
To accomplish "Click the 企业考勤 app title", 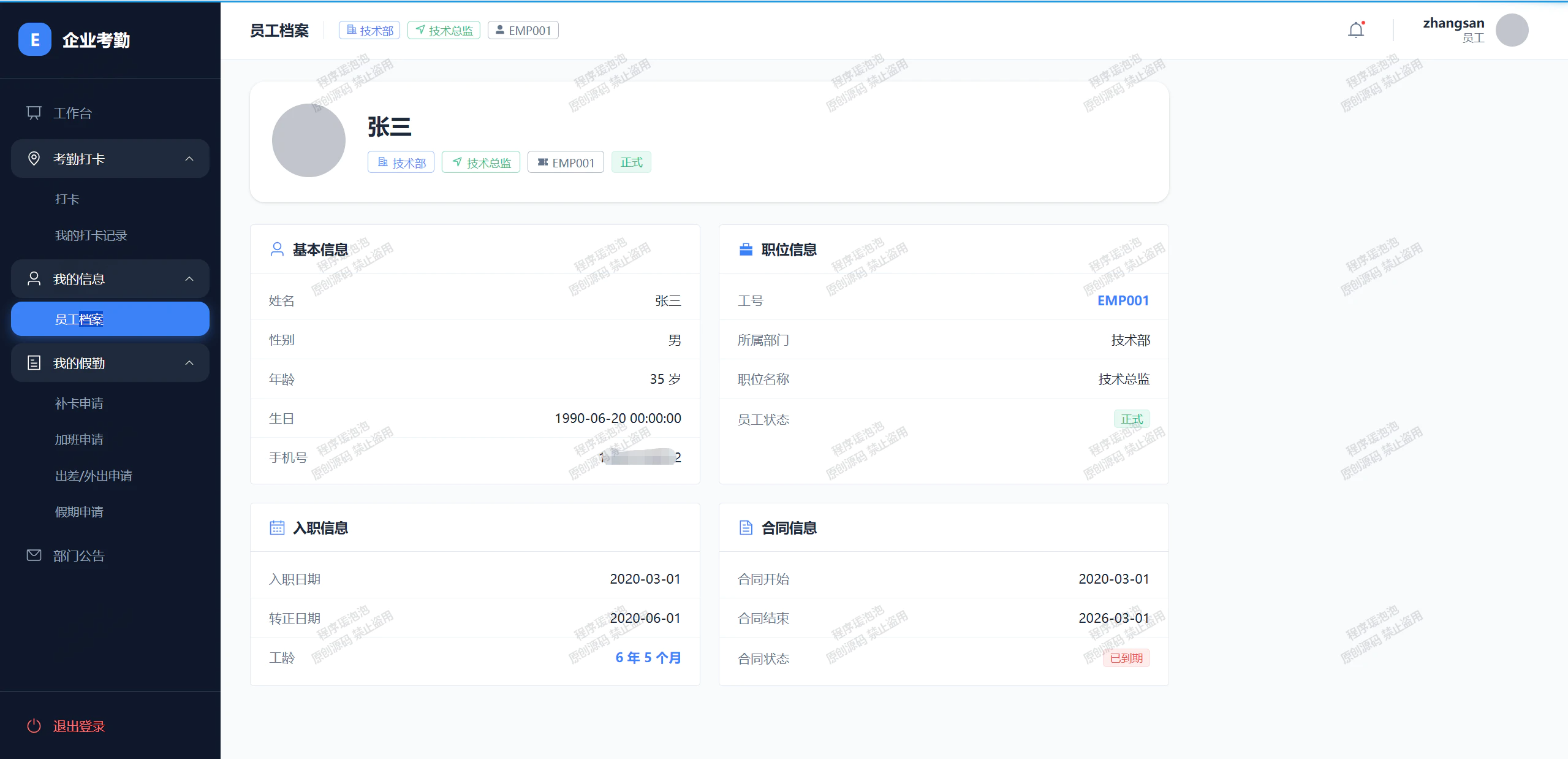I will click(x=96, y=40).
